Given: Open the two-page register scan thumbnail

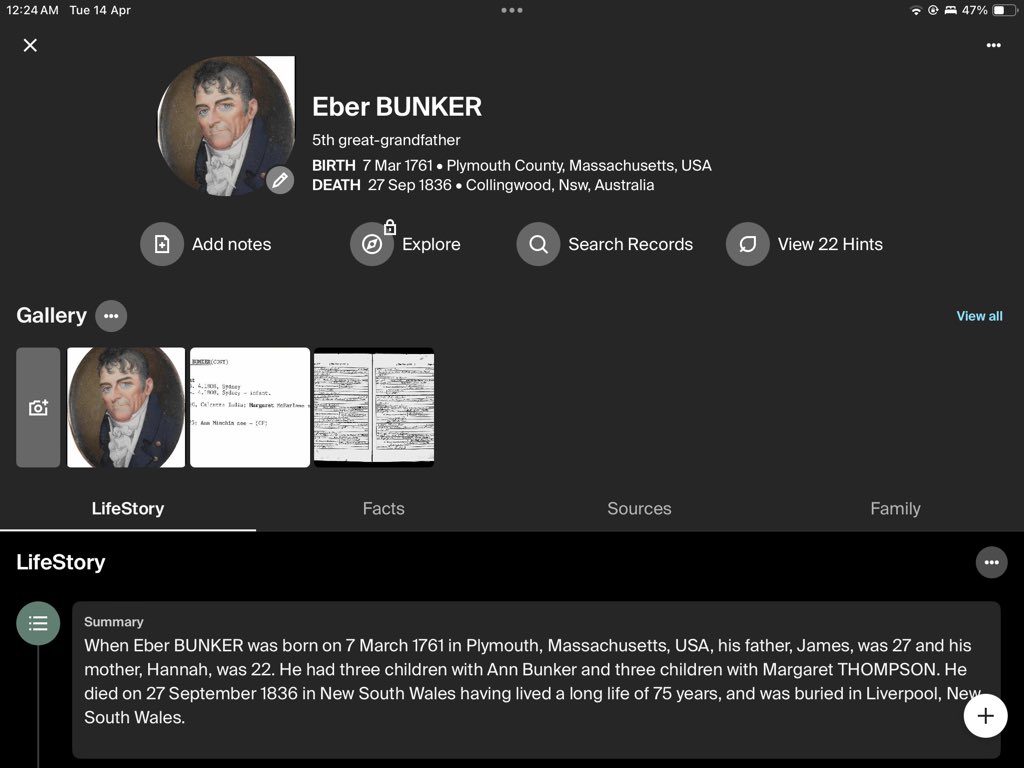Looking at the screenshot, I should (x=374, y=408).
